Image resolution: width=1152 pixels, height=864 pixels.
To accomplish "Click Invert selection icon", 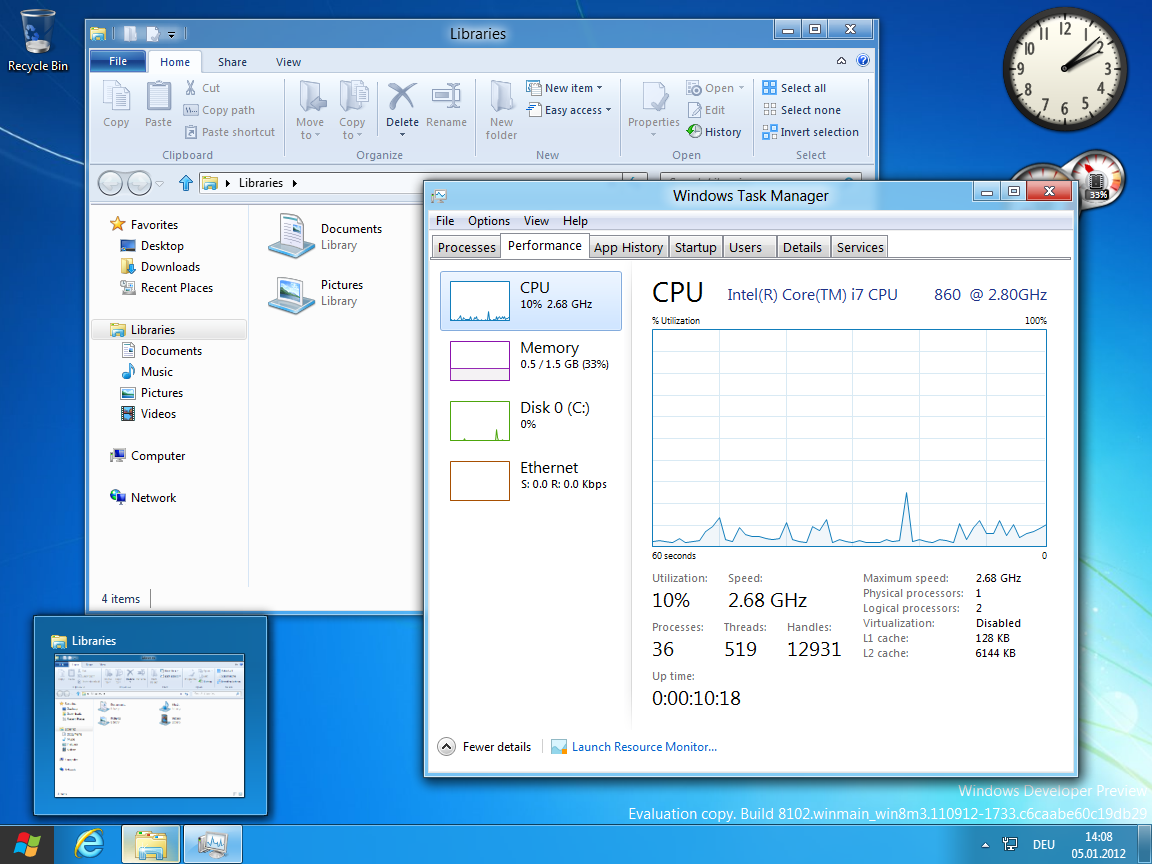I will point(770,132).
